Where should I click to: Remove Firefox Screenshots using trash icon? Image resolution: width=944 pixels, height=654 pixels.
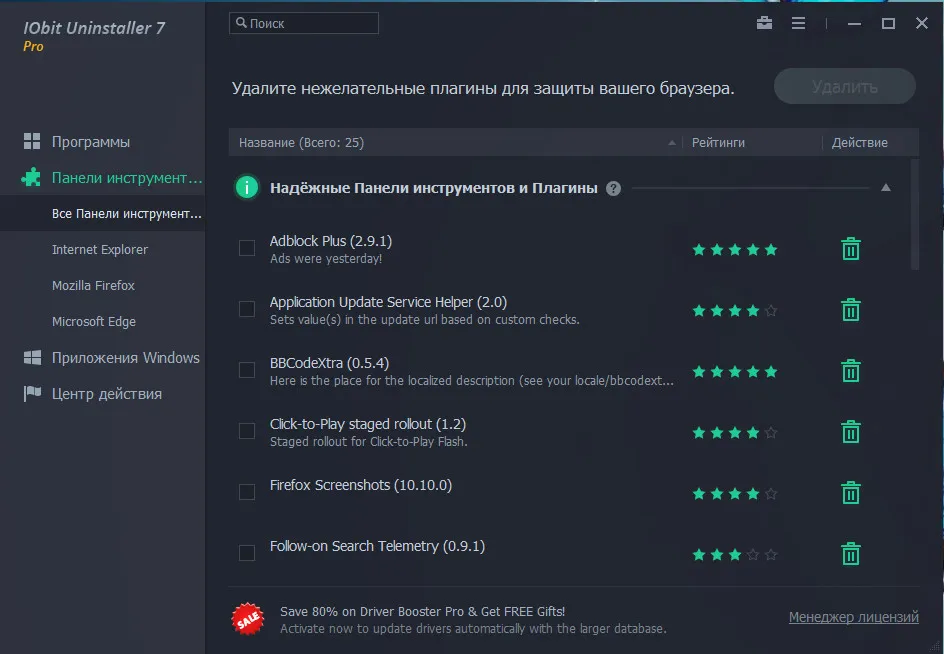[x=851, y=493]
